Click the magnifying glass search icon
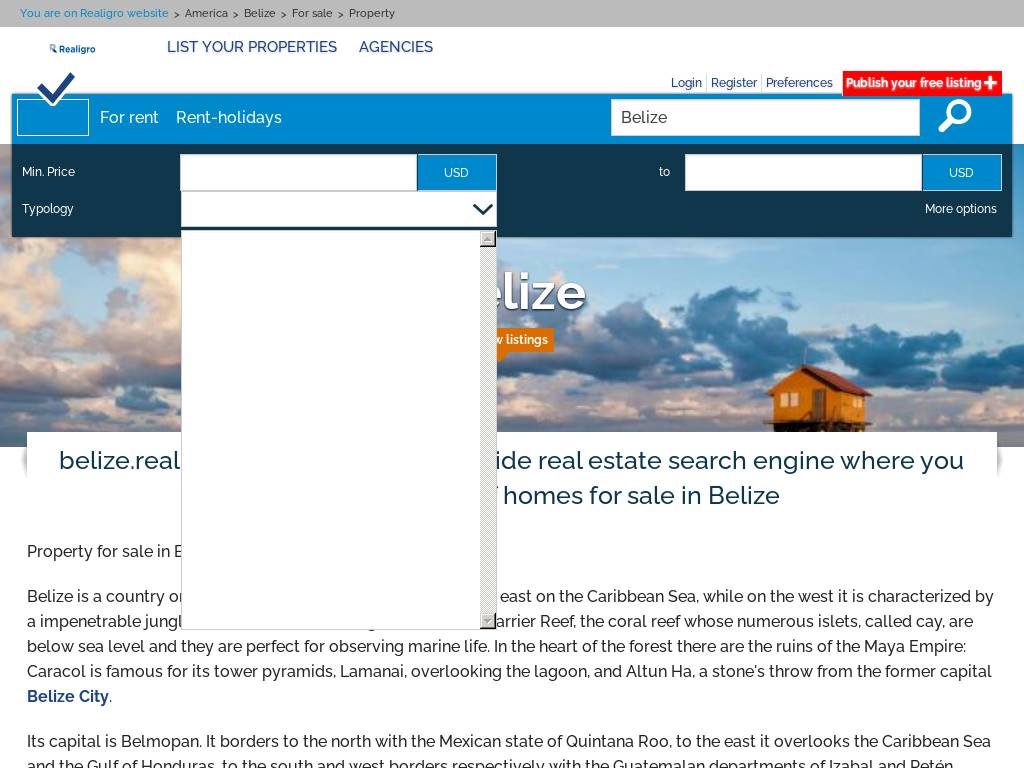Image resolution: width=1024 pixels, height=768 pixels. click(954, 116)
